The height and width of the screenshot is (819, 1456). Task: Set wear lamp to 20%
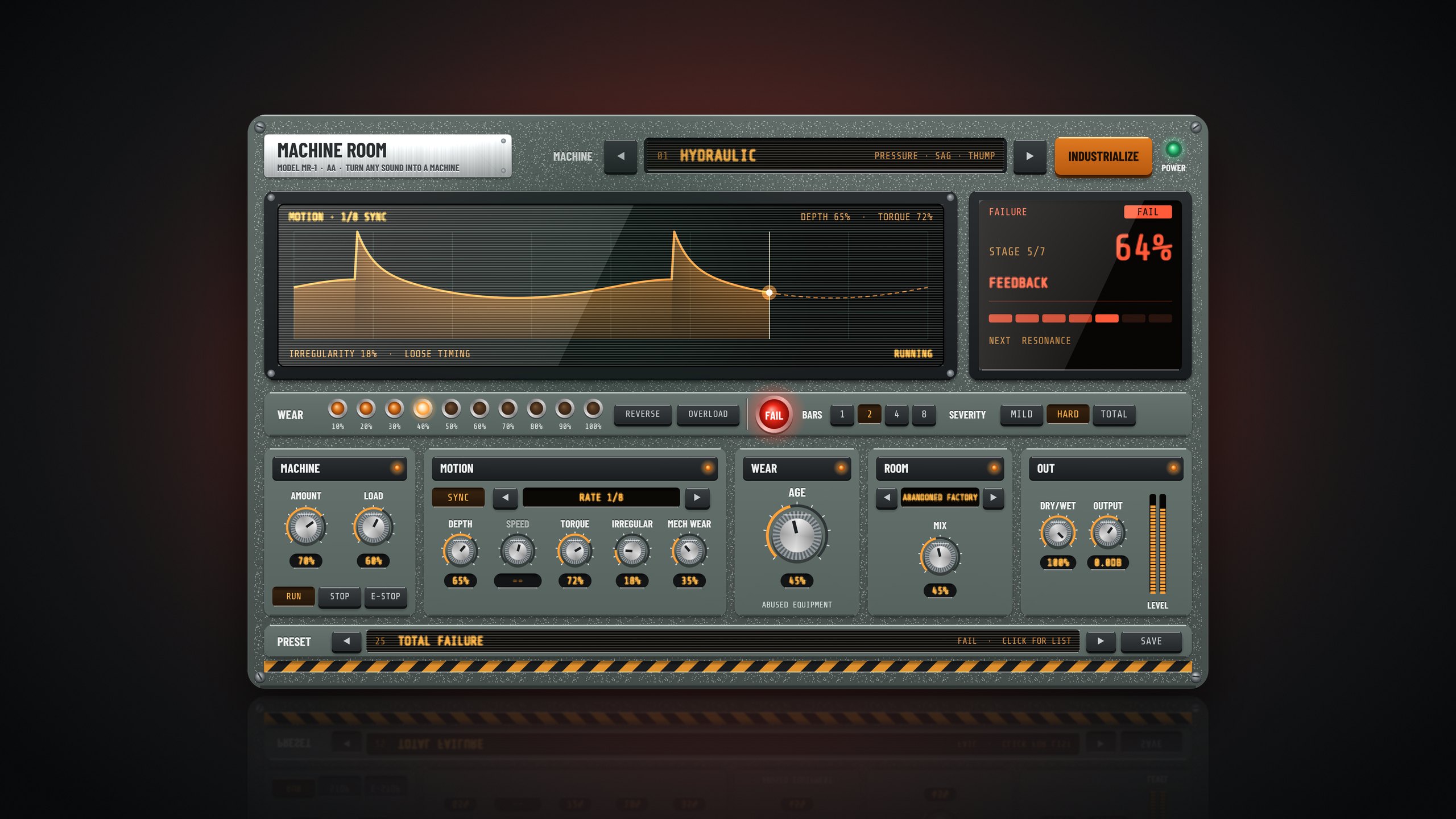point(366,408)
